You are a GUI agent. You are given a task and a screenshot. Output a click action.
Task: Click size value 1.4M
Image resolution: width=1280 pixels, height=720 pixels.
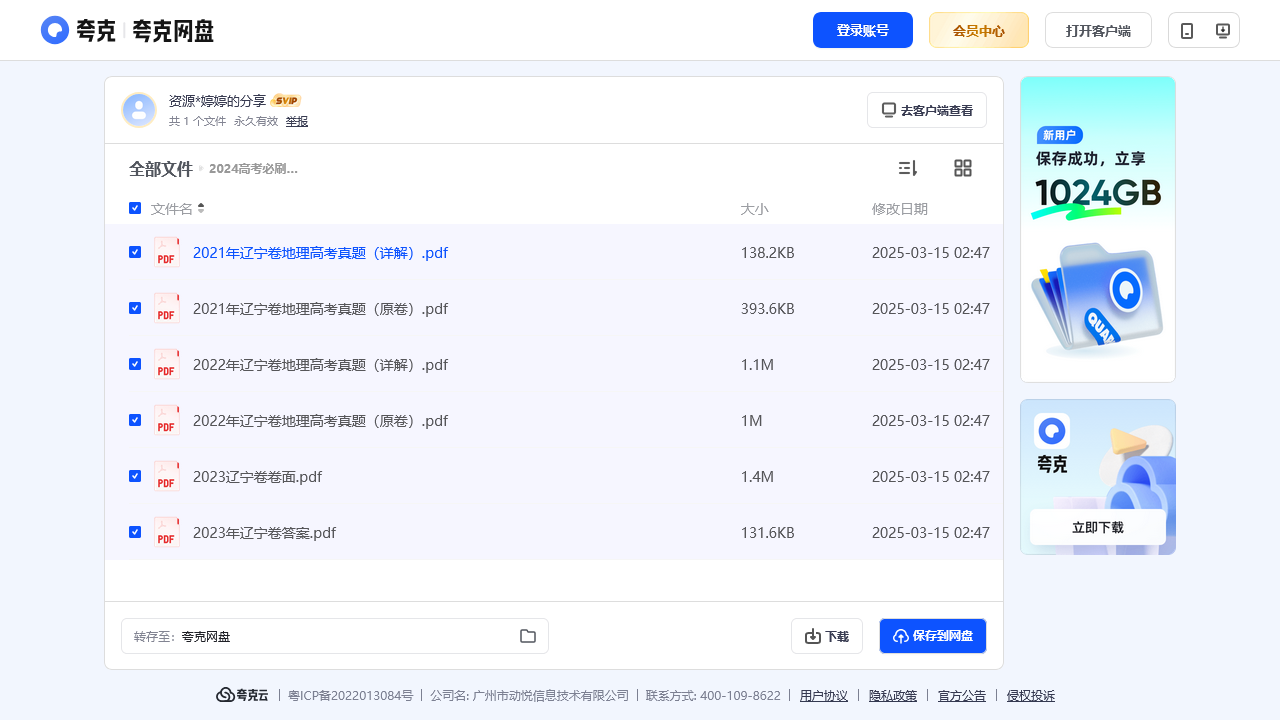click(757, 477)
